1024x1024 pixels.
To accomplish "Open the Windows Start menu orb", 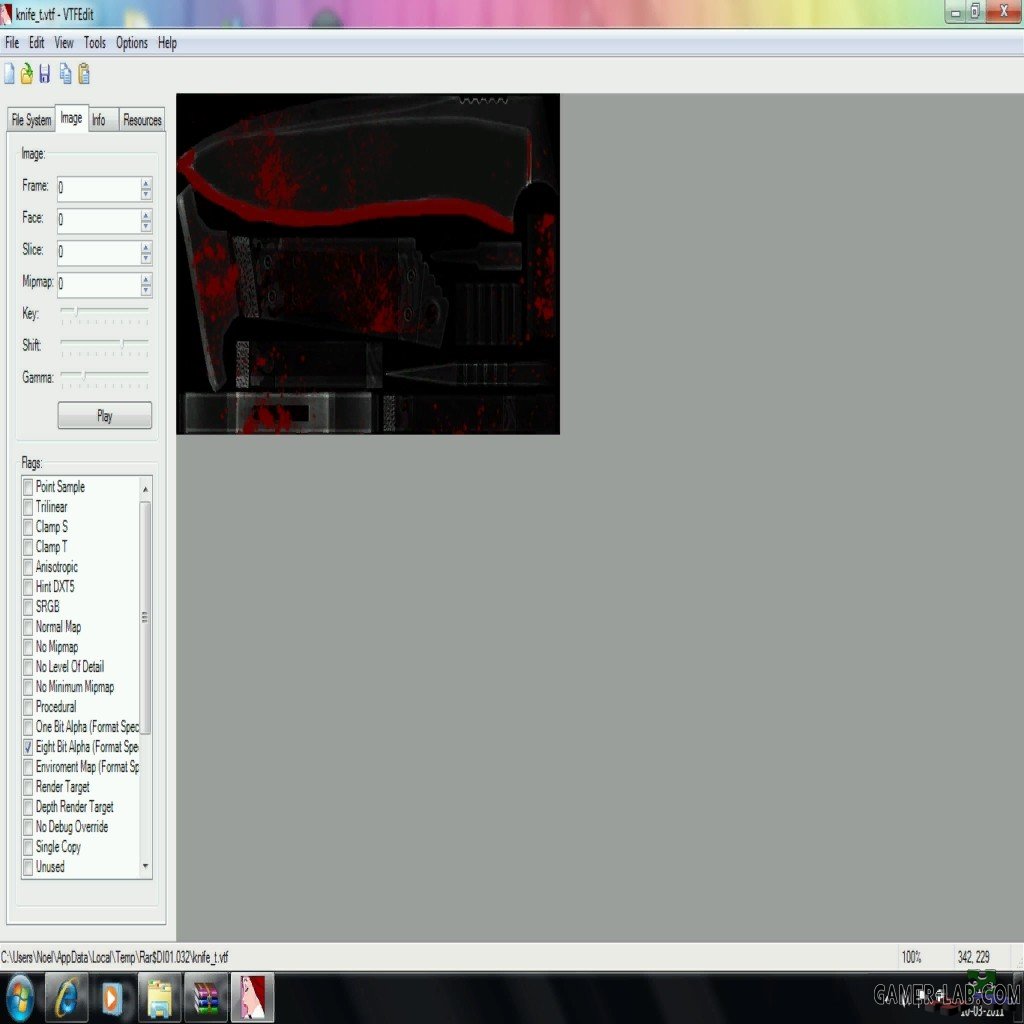I will tap(20, 998).
